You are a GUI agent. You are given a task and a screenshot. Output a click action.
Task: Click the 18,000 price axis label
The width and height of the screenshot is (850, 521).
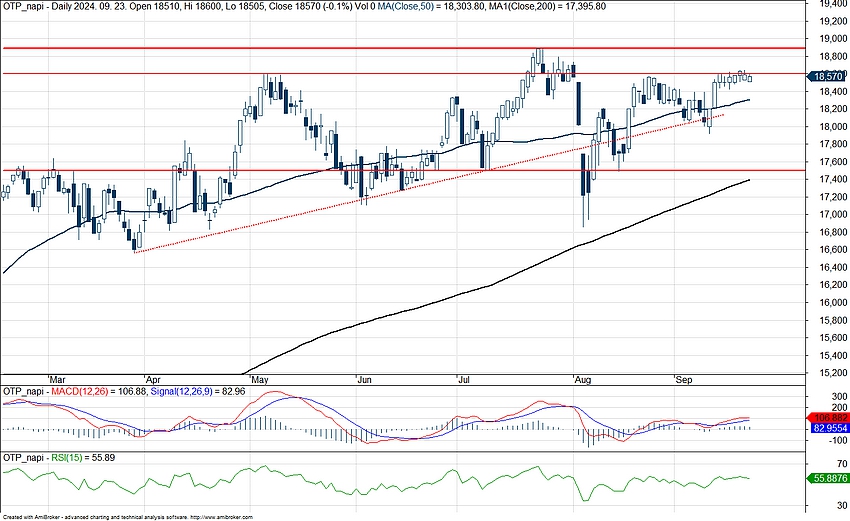[x=834, y=127]
